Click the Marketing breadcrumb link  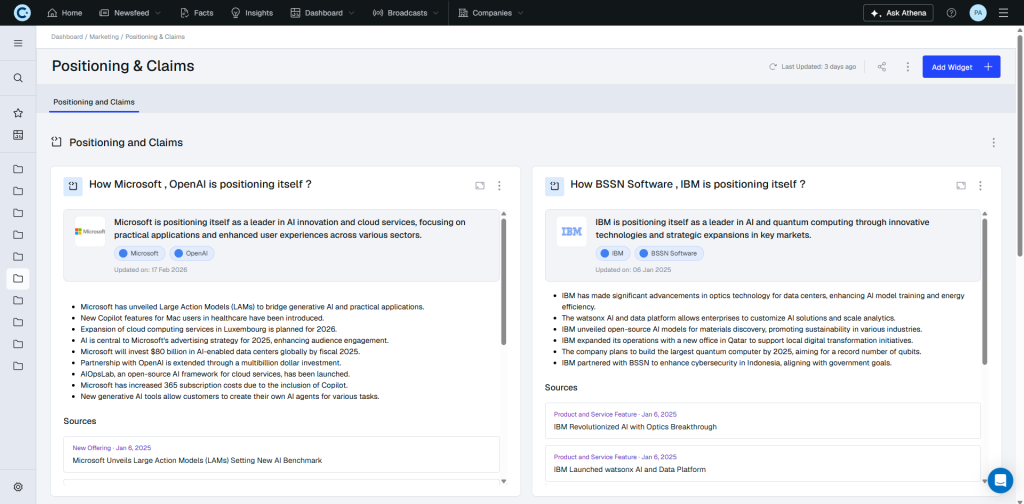[104, 37]
